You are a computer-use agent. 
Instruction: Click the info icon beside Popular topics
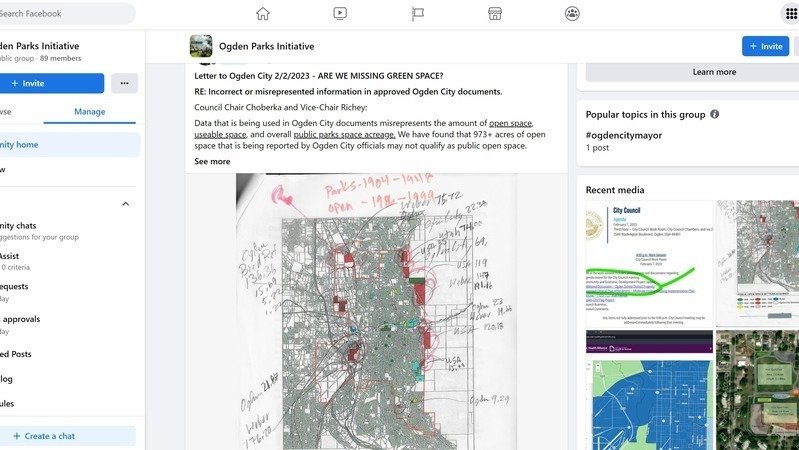click(x=714, y=114)
